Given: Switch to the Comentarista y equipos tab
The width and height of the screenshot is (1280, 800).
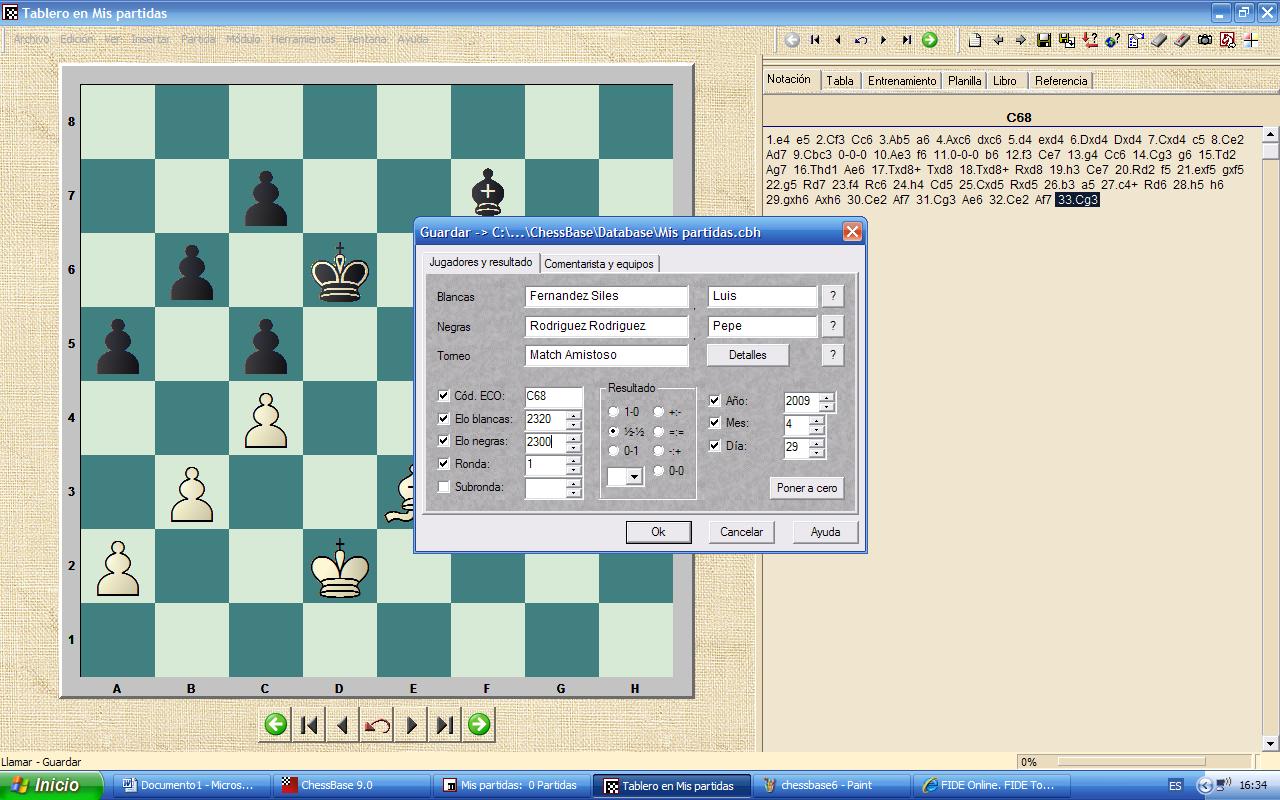Looking at the screenshot, I should 600,263.
